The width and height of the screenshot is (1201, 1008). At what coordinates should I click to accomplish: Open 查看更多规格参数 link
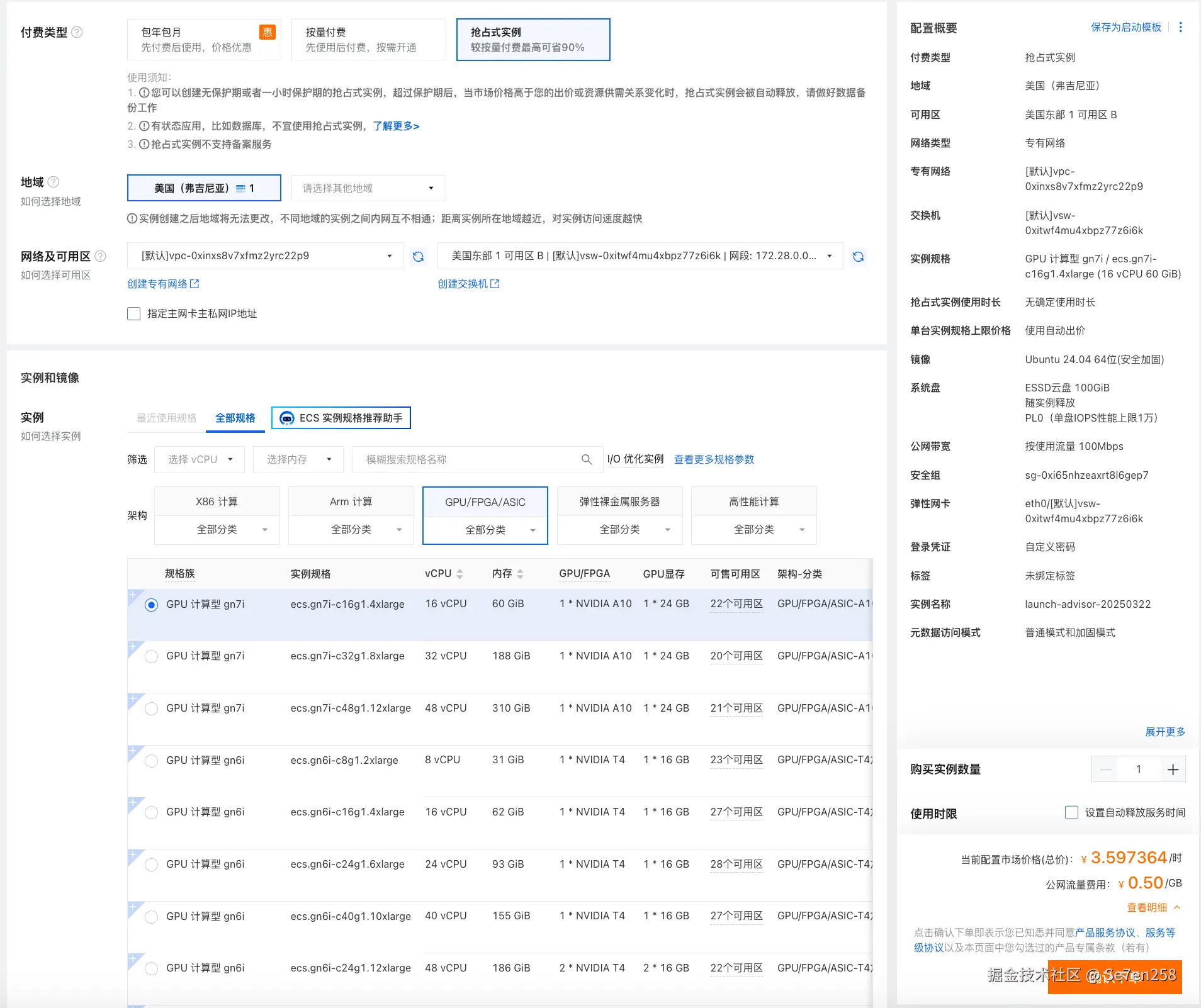(x=714, y=459)
